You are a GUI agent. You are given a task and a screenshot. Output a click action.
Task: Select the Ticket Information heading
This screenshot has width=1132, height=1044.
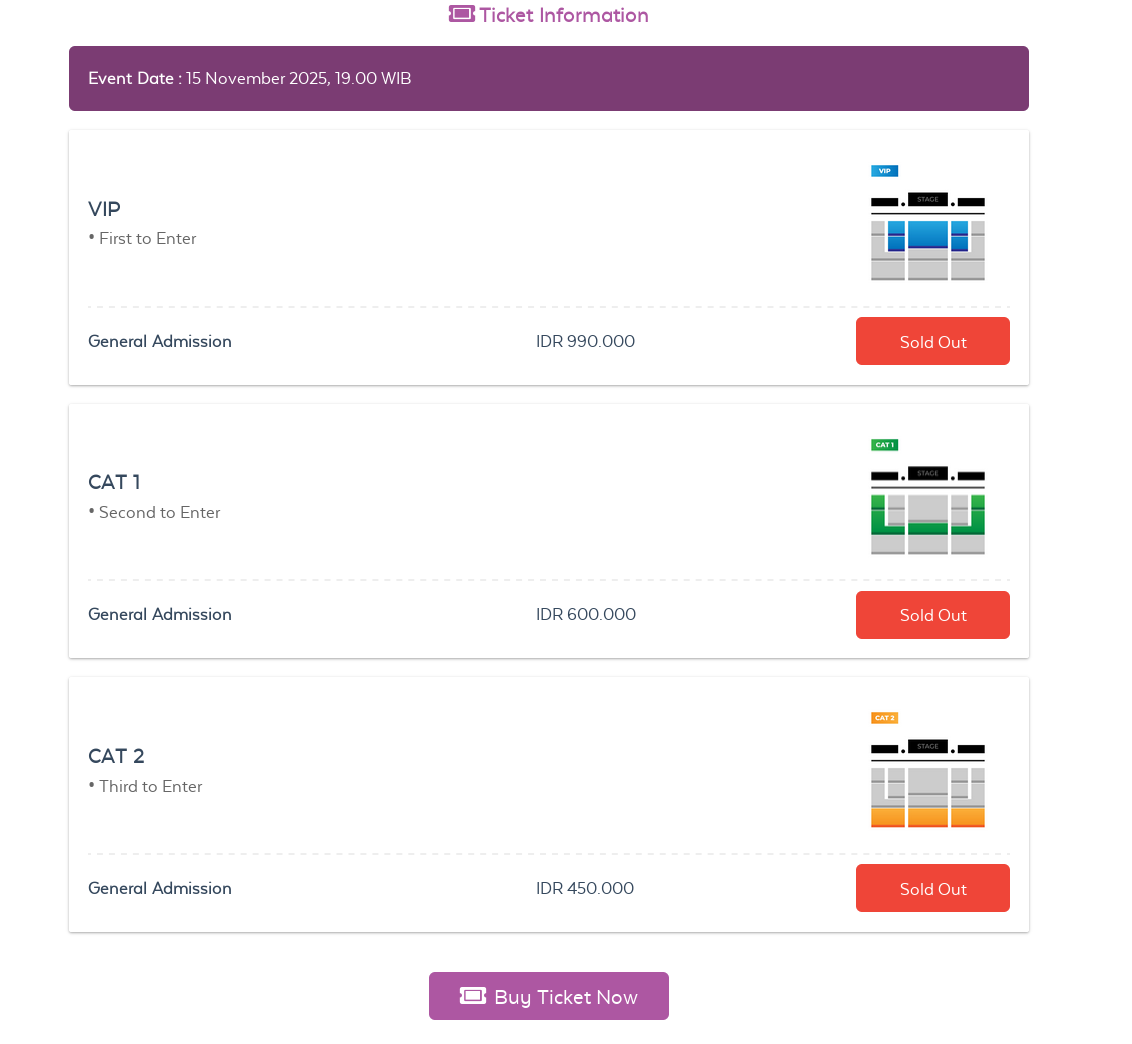point(563,15)
